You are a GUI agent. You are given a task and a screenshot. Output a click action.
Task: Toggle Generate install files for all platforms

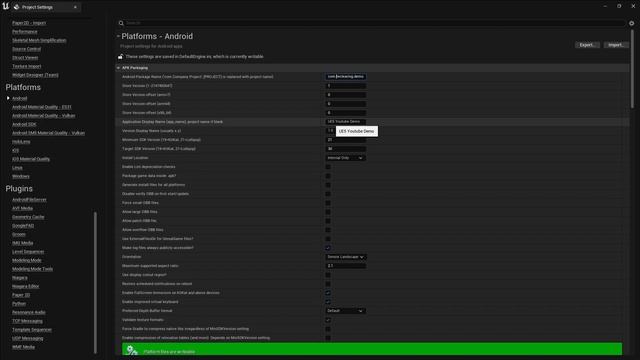click(x=328, y=185)
